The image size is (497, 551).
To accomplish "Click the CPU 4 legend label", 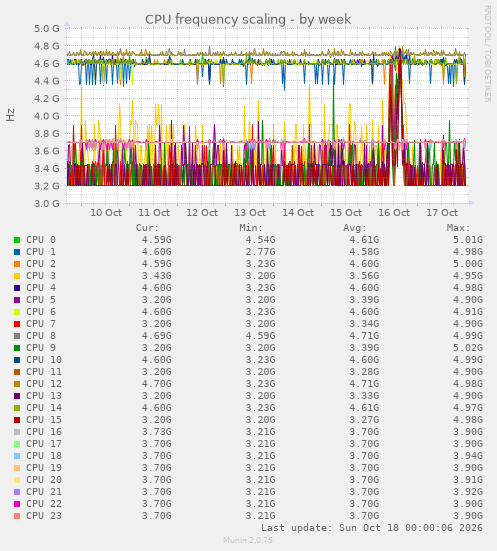I will tap(41, 288).
